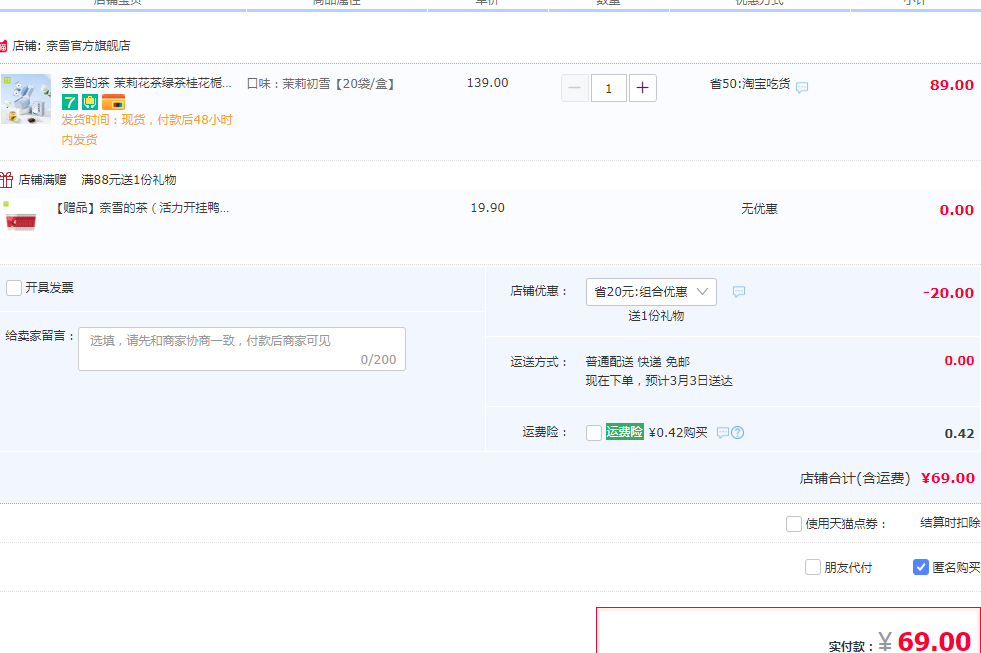The width and height of the screenshot is (981, 653).
Task: Decrease quantity with the minus button
Action: [x=575, y=88]
